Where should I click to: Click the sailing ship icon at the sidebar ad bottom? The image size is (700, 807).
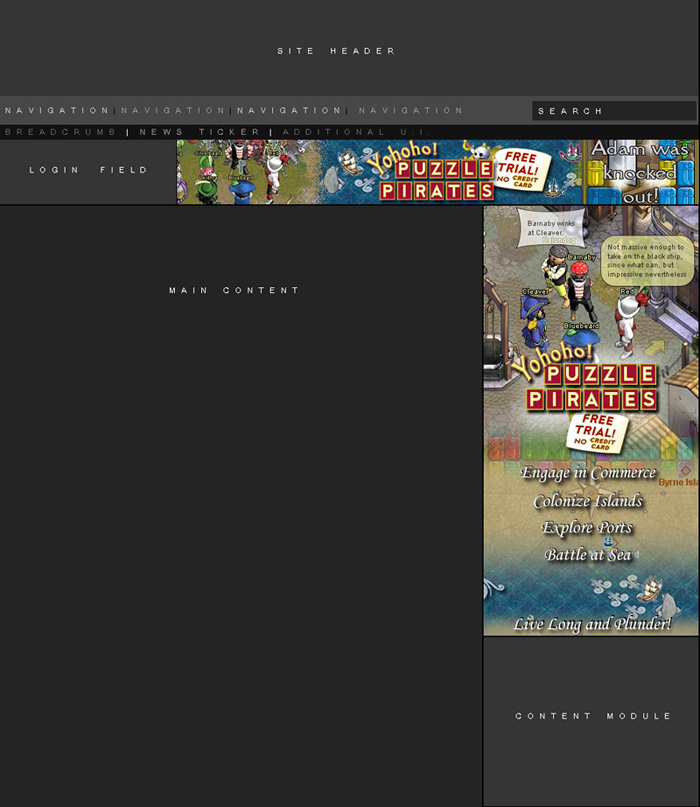[650, 590]
